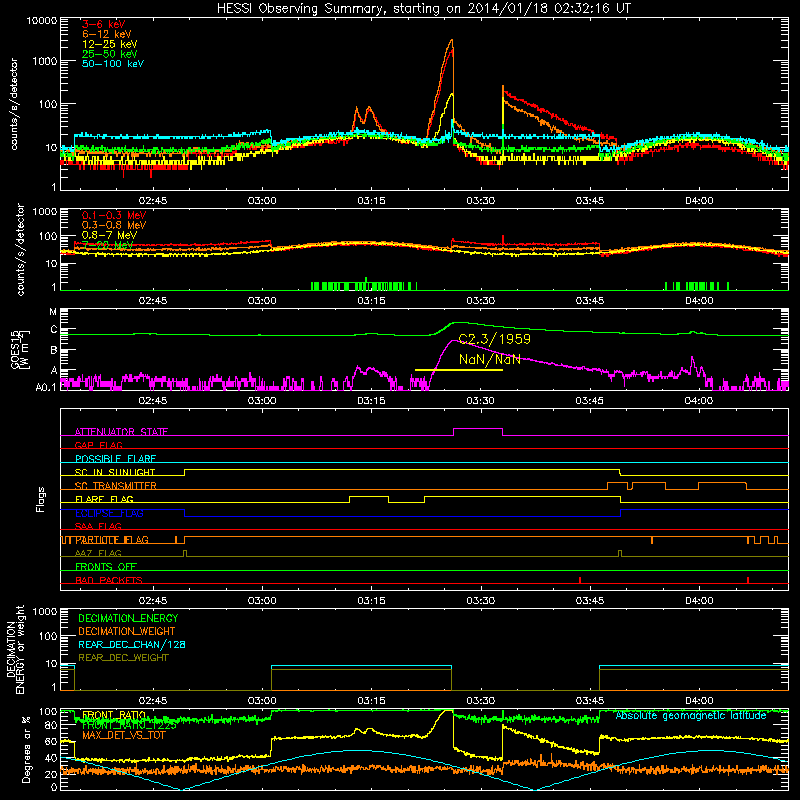Viewport: 800px width, 800px height.
Task: Click the REAR_DEC_CHAN/128 legend label
Action: coord(132,644)
